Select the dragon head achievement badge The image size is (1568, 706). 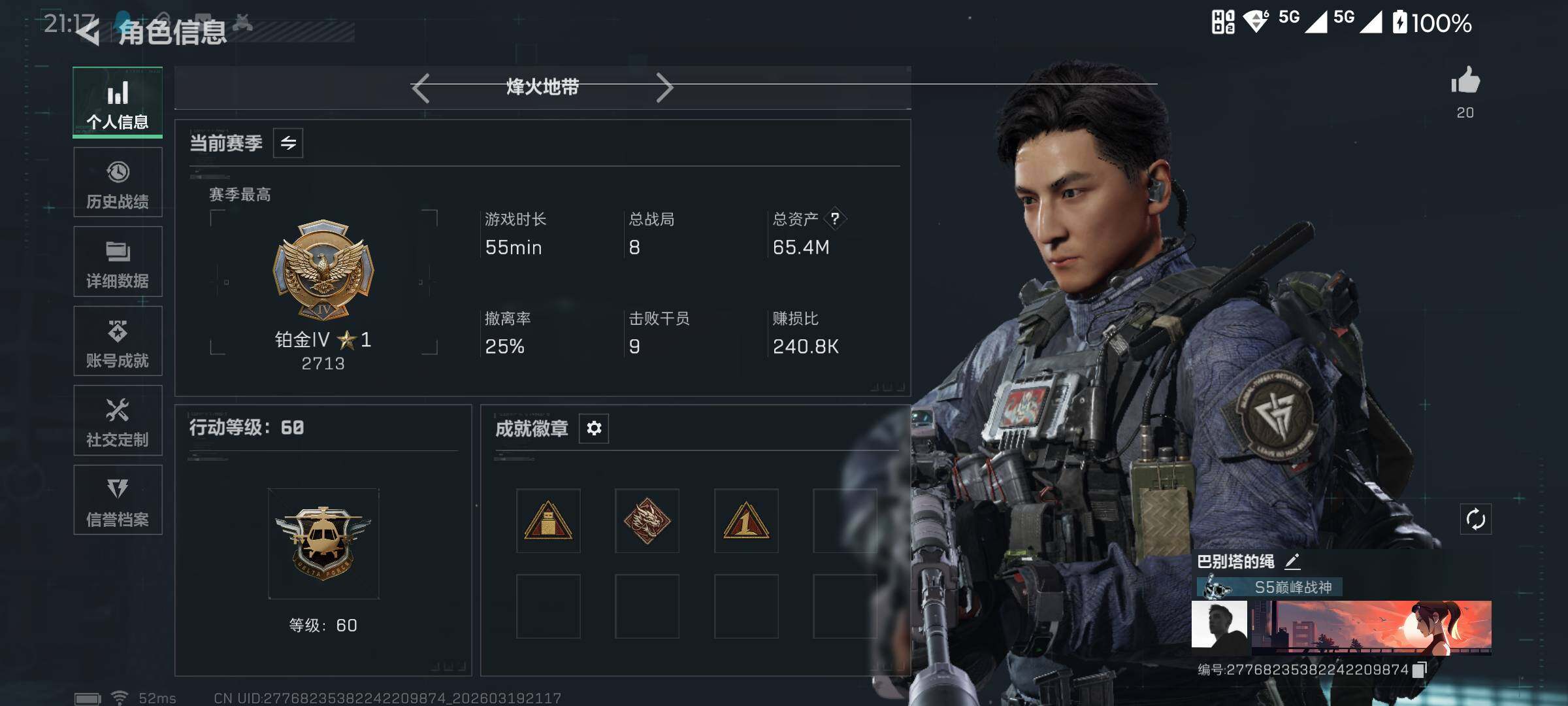coord(647,521)
